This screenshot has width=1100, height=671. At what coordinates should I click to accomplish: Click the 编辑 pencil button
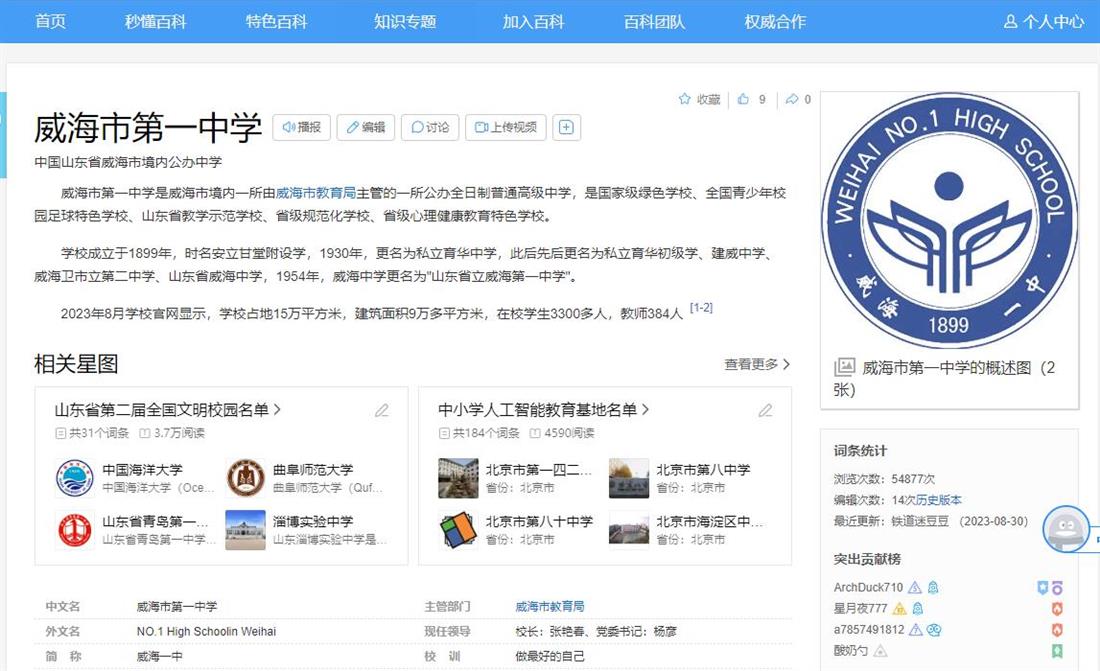click(x=366, y=127)
